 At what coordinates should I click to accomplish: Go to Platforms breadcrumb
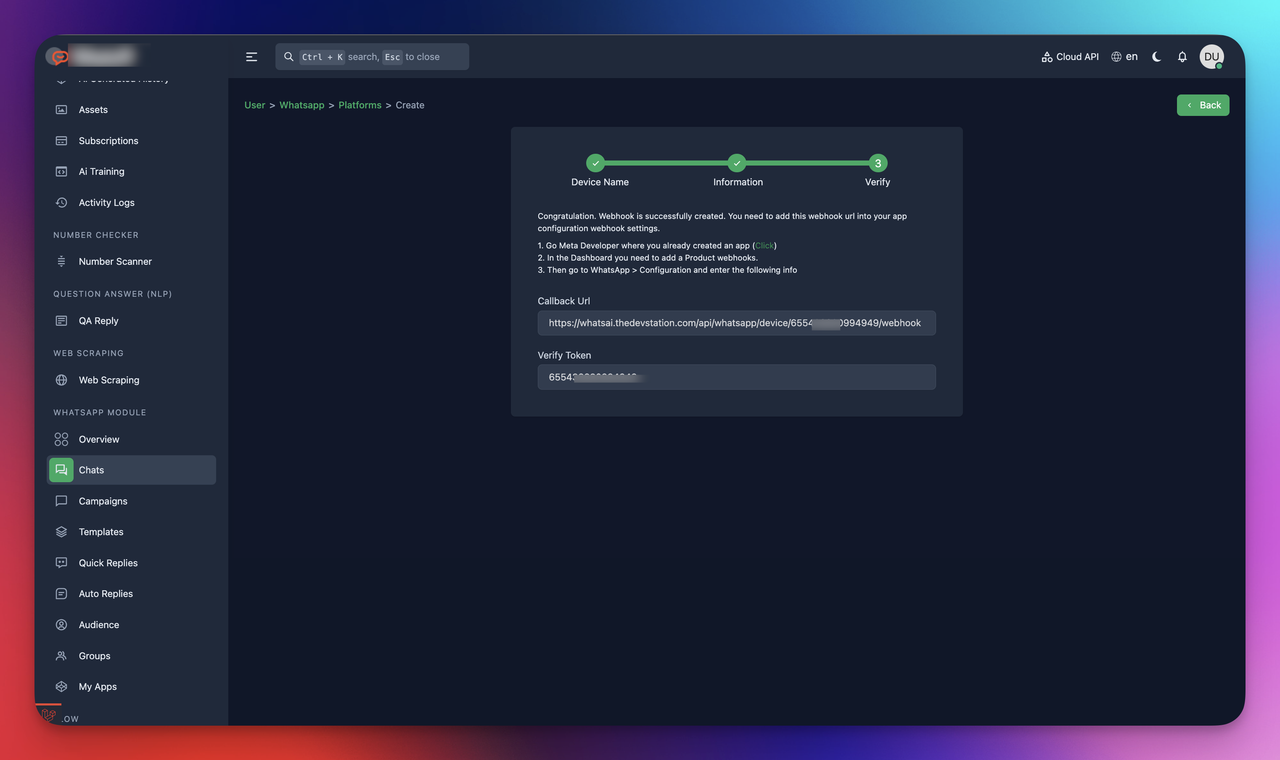[360, 105]
